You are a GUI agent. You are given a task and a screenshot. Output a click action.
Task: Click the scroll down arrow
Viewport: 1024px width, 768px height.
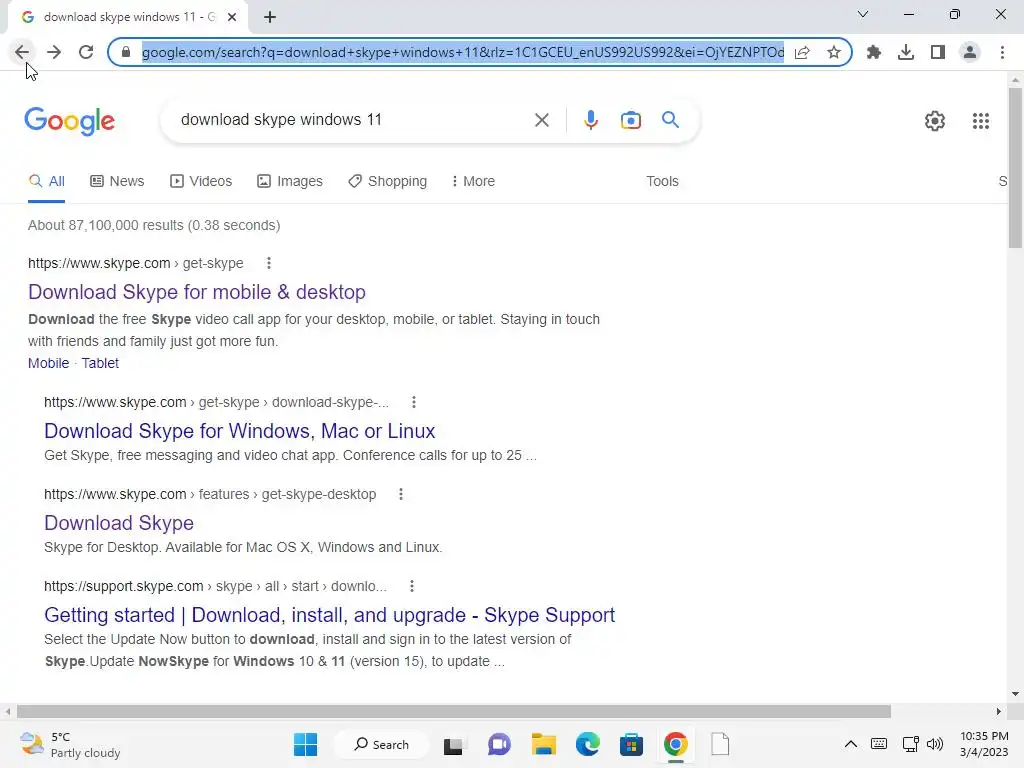[1014, 694]
